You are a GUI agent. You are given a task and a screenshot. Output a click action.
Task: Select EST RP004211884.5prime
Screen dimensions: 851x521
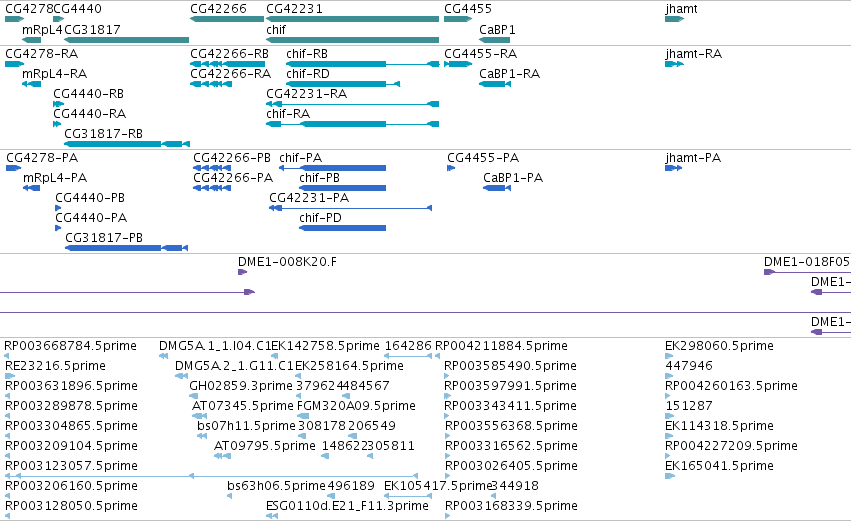click(x=501, y=346)
